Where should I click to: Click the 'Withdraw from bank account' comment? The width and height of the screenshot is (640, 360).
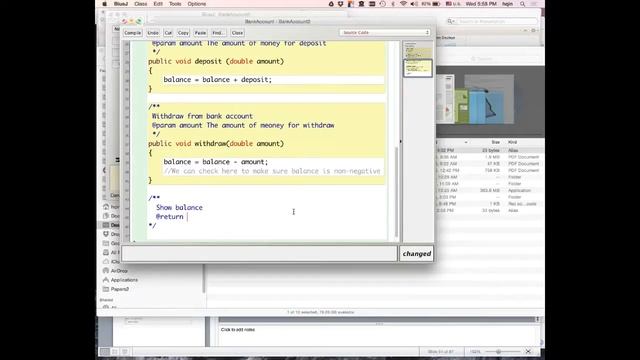tap(202, 116)
